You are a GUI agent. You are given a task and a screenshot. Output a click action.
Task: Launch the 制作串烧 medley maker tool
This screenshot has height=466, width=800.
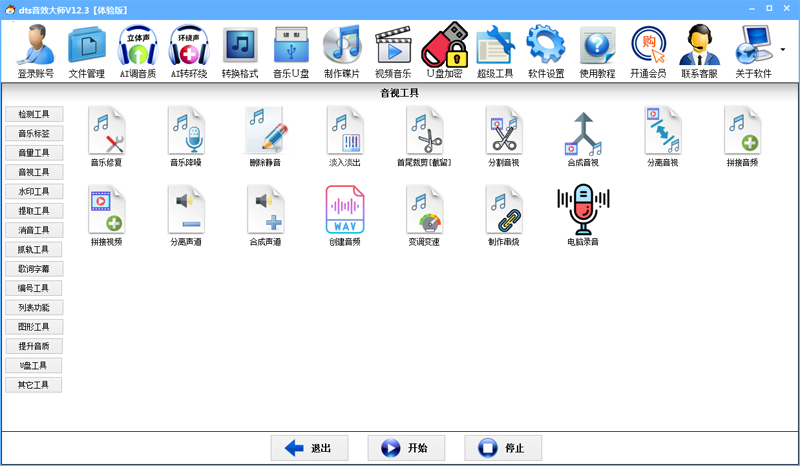click(x=504, y=215)
